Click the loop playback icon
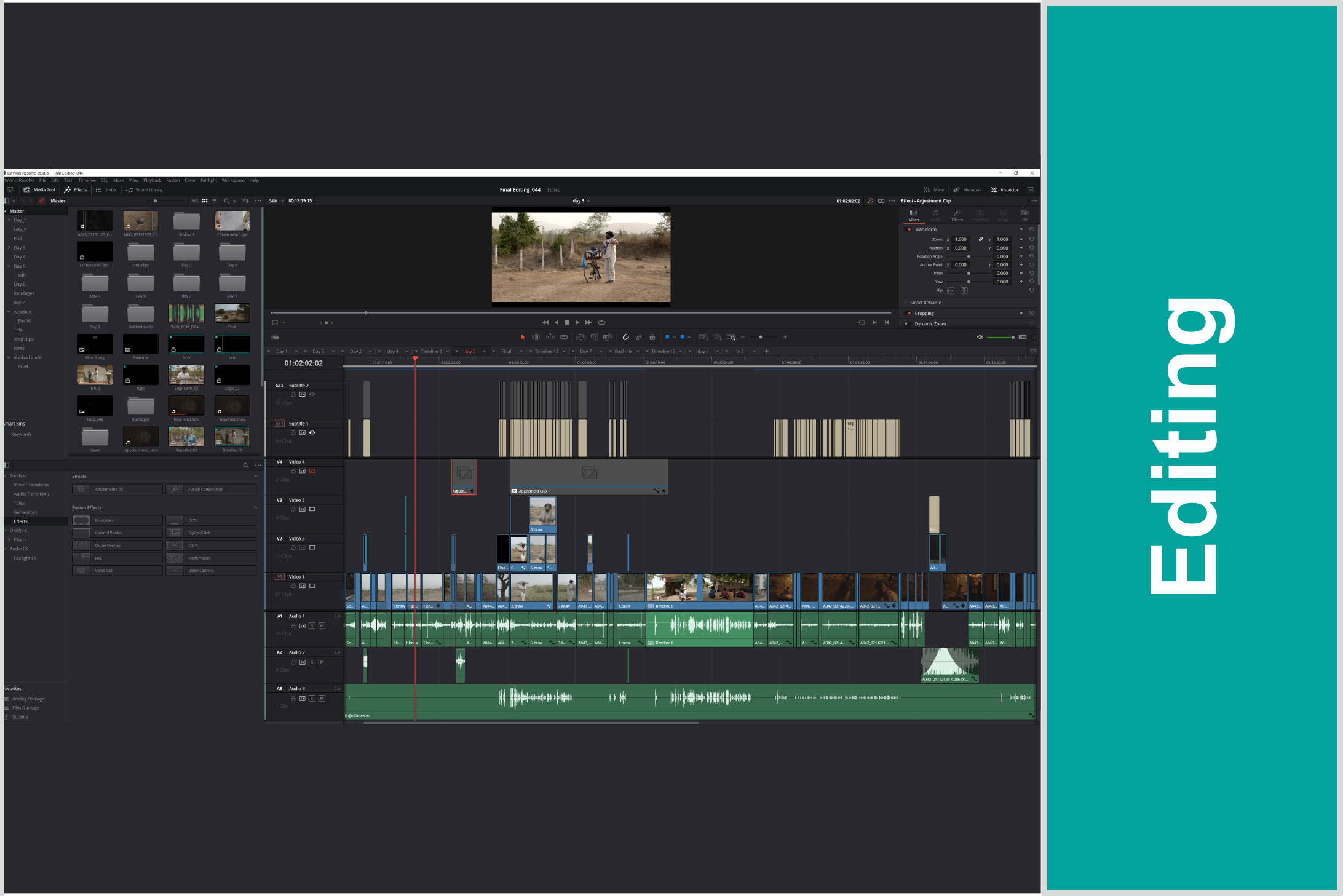 (x=602, y=322)
